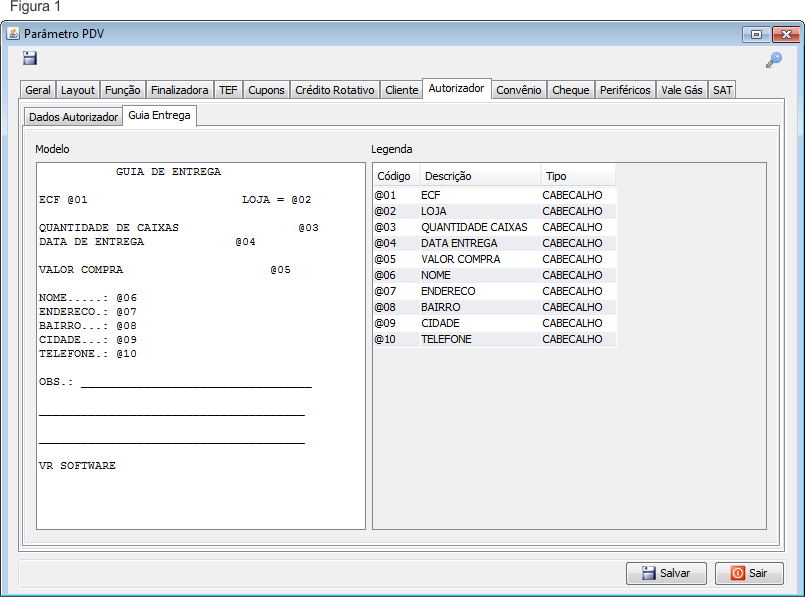Screen dimensions: 805x597
Task: Open the Cupons tab
Action: coord(266,90)
